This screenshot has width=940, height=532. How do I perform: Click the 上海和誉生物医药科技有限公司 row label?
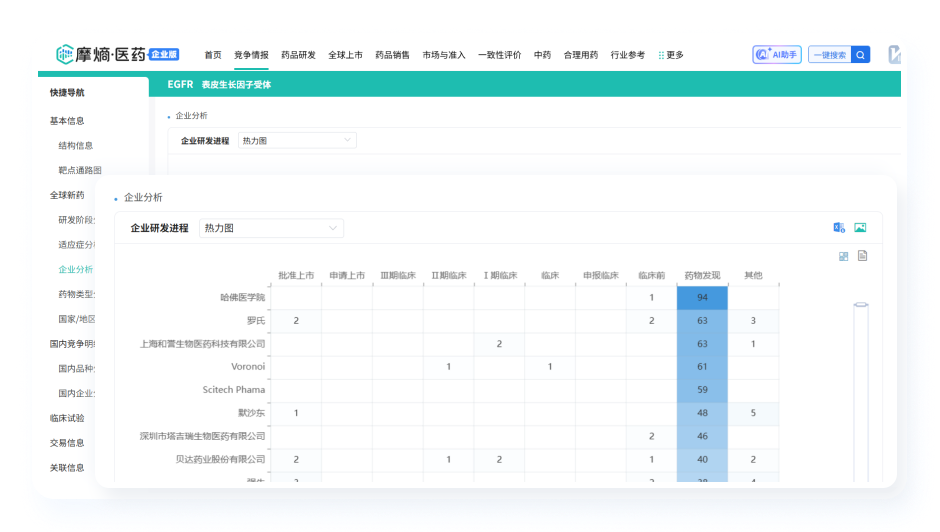[202, 344]
